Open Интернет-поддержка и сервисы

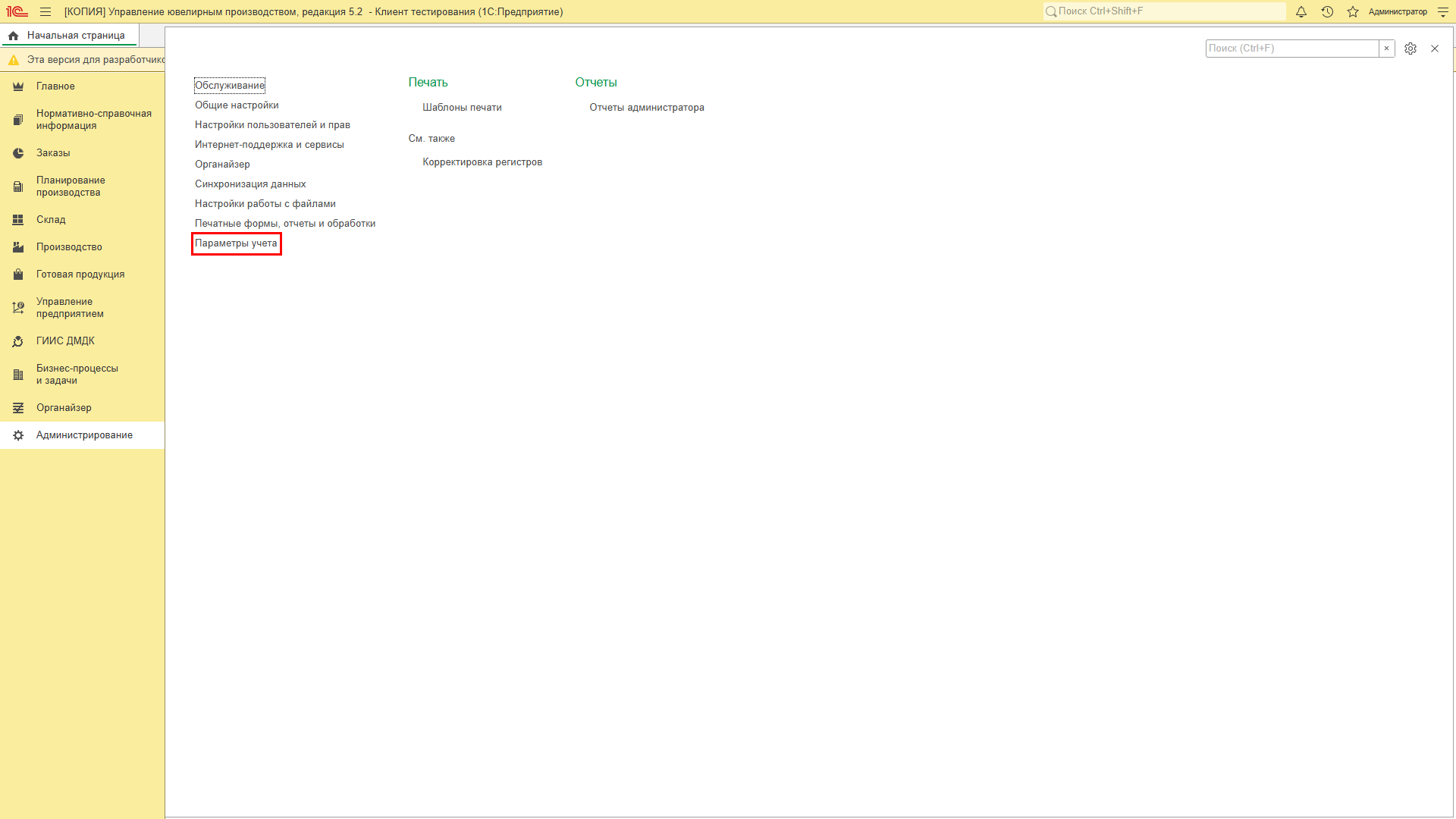point(269,145)
